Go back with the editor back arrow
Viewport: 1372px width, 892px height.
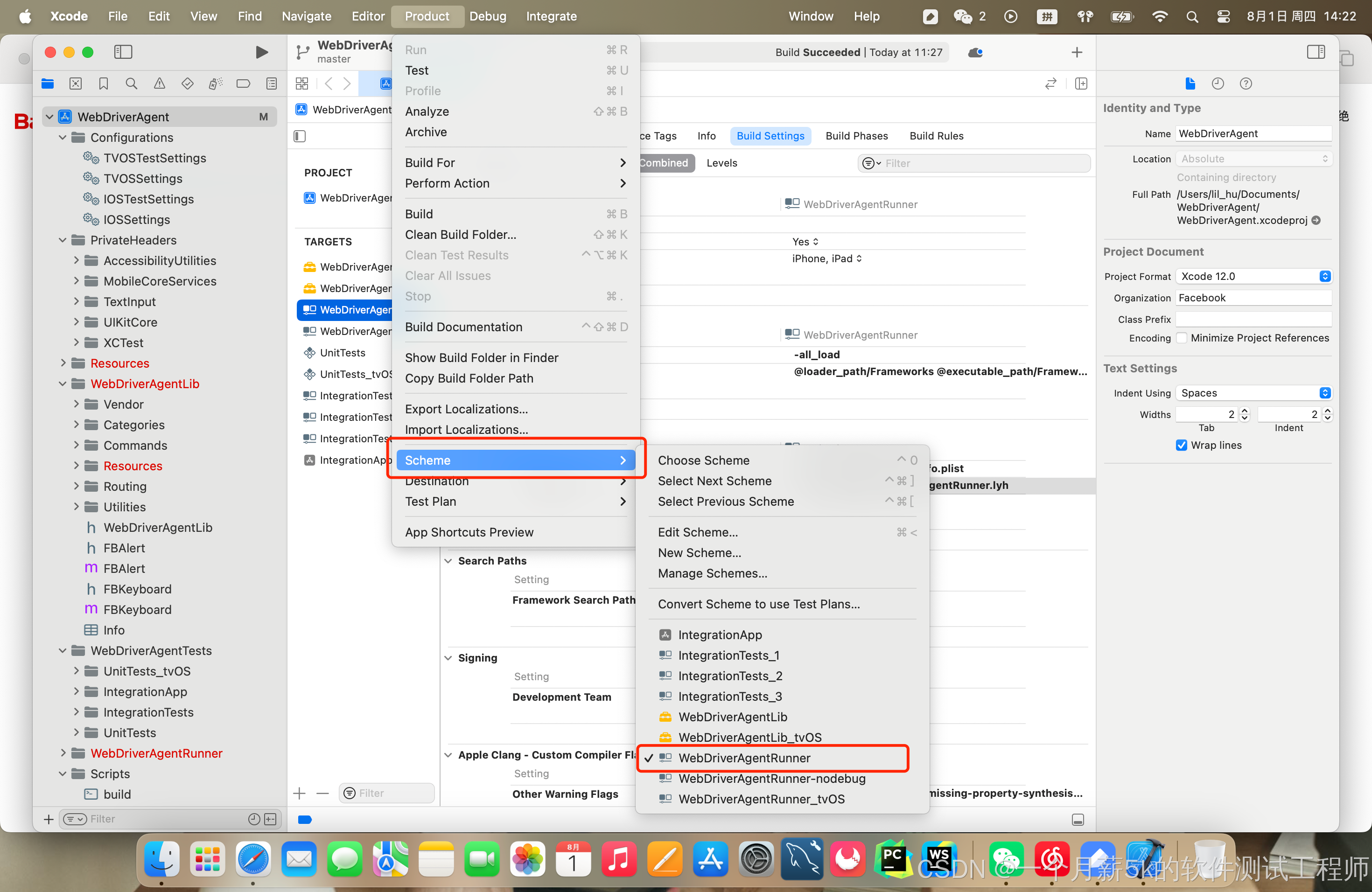[x=329, y=84]
